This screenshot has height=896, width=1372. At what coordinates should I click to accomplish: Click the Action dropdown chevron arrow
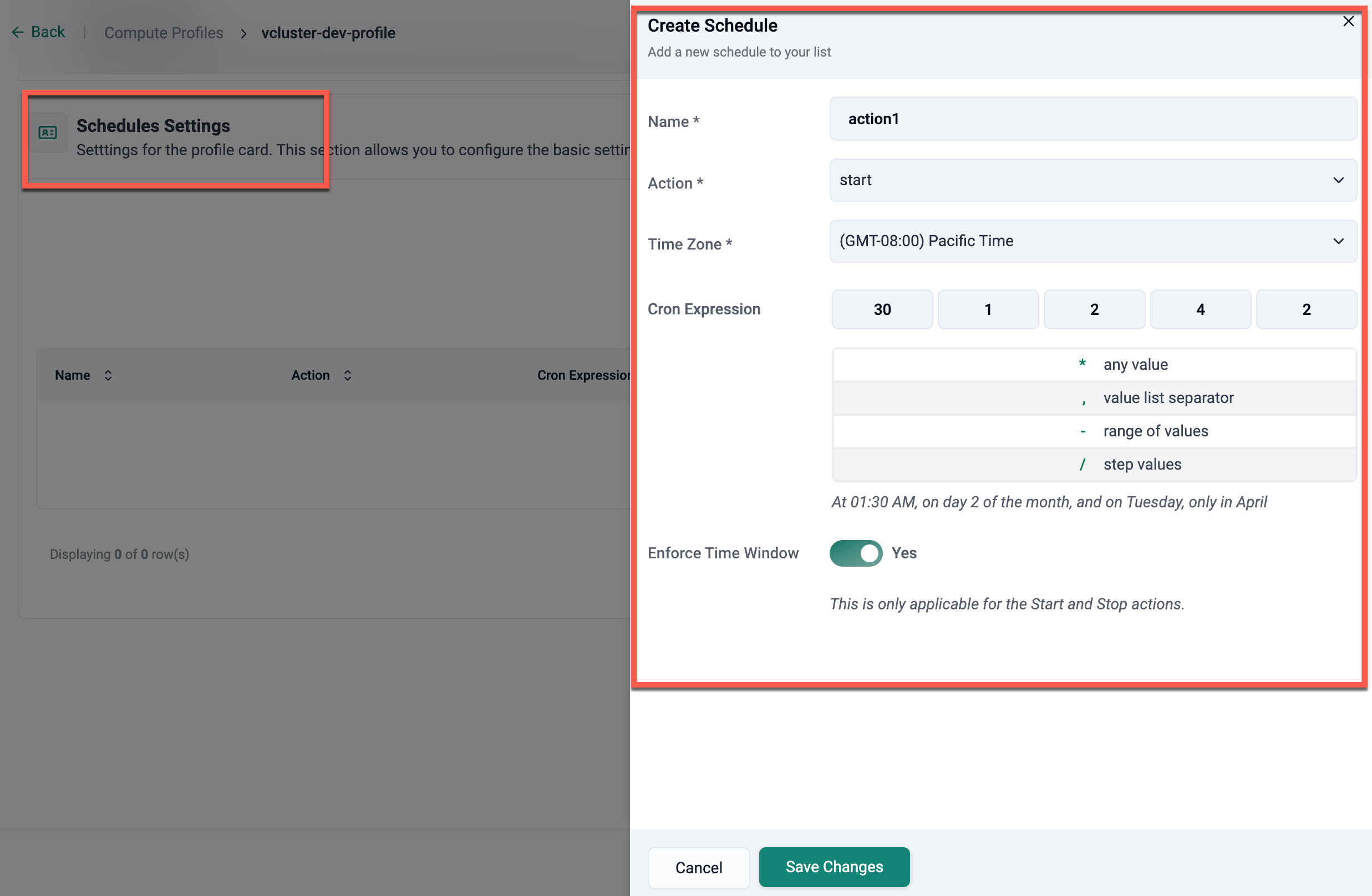point(1338,180)
